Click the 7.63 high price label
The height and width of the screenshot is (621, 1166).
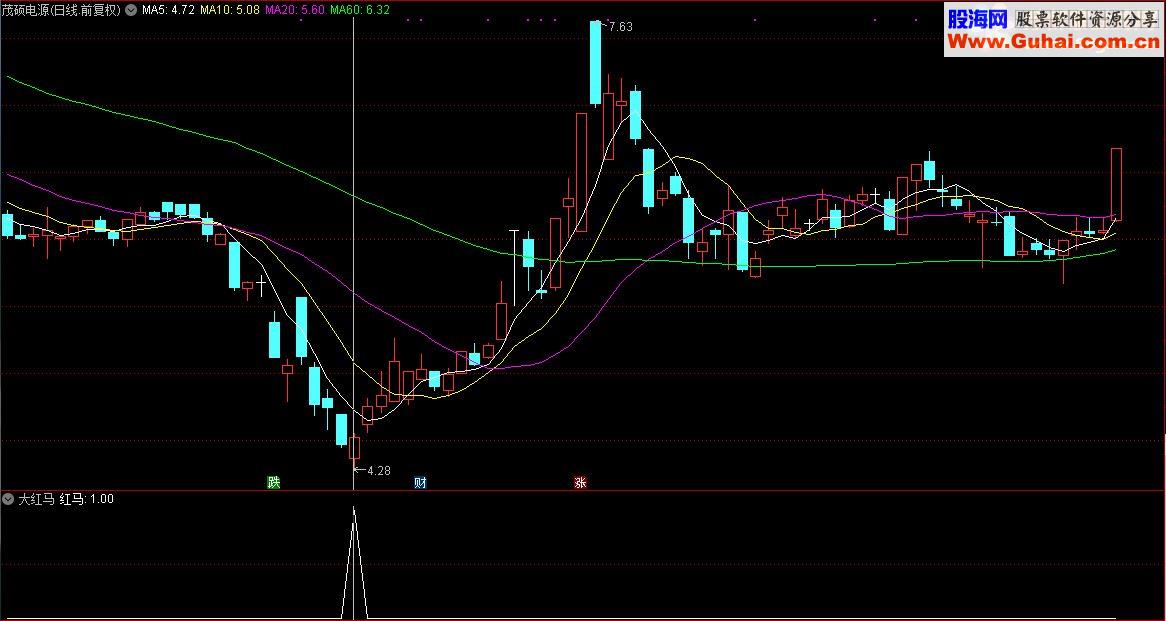point(620,27)
